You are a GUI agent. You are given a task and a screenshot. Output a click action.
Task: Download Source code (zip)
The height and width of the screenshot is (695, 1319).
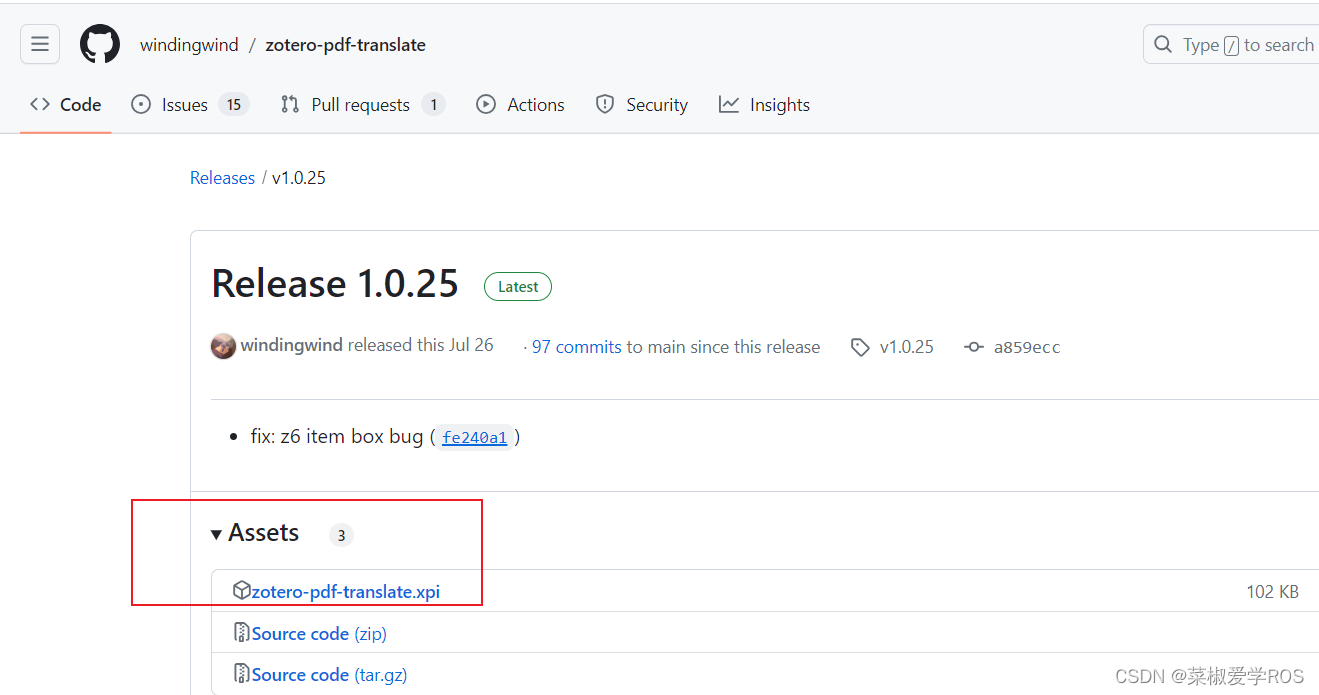point(319,634)
